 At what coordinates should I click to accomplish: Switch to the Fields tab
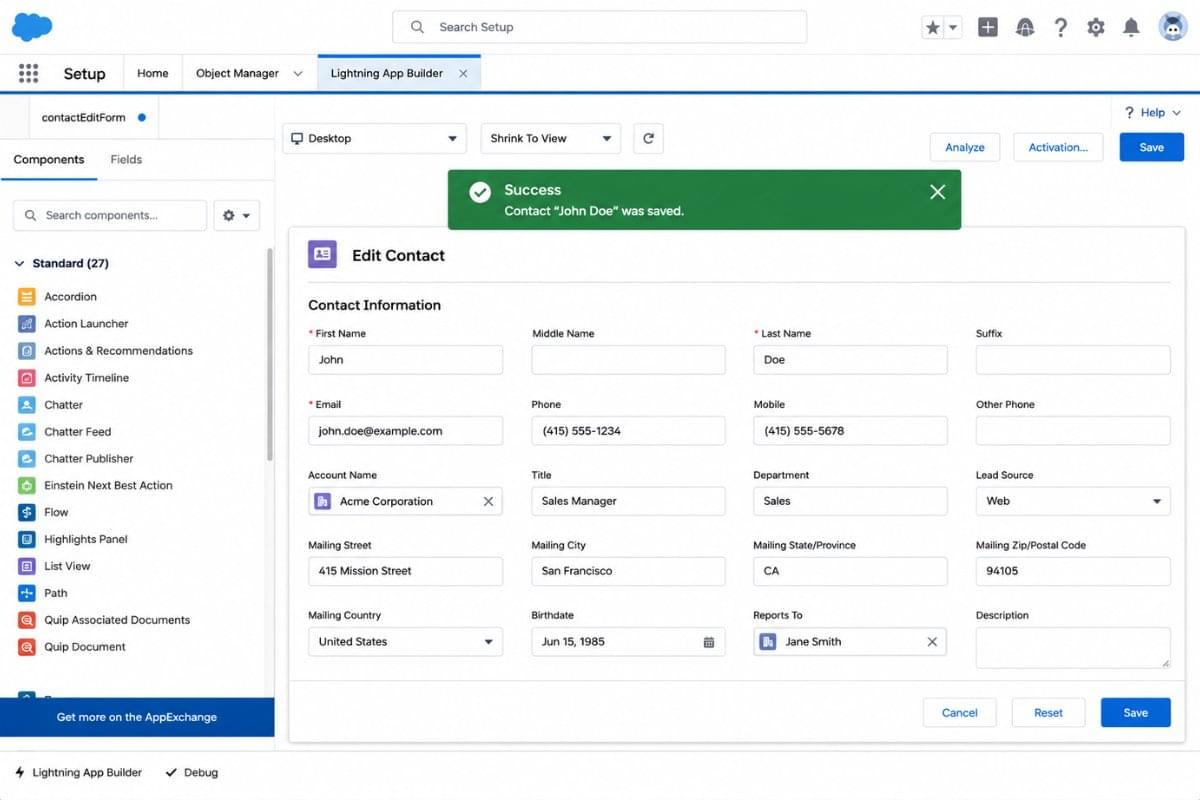(126, 159)
